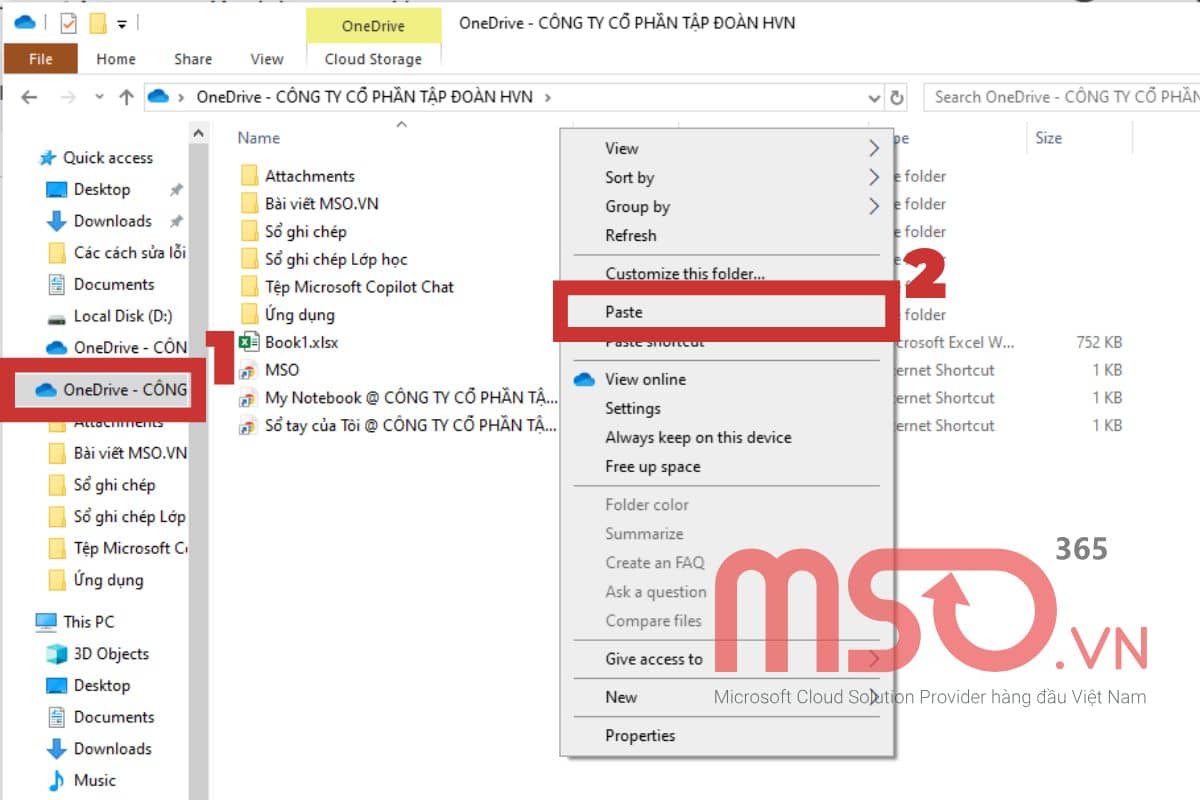
Task: Click the OneDrive cloud icon in title bar
Action: (25, 21)
